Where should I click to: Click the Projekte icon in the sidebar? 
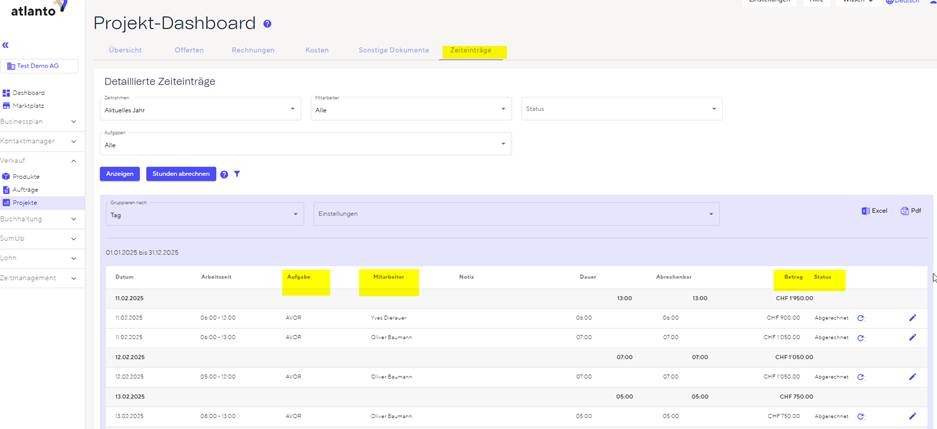7,203
